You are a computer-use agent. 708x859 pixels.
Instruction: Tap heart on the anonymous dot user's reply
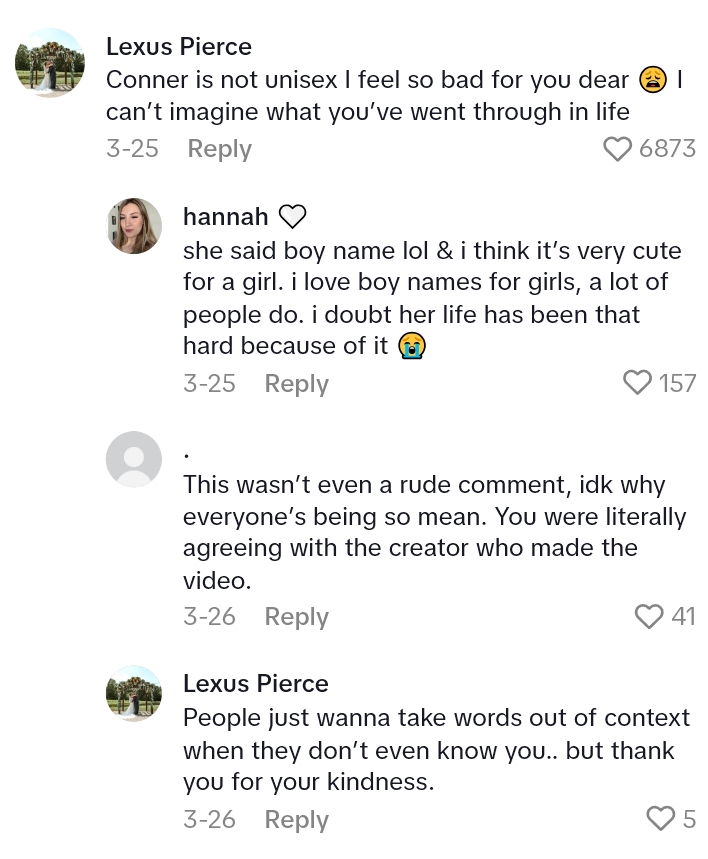(649, 617)
